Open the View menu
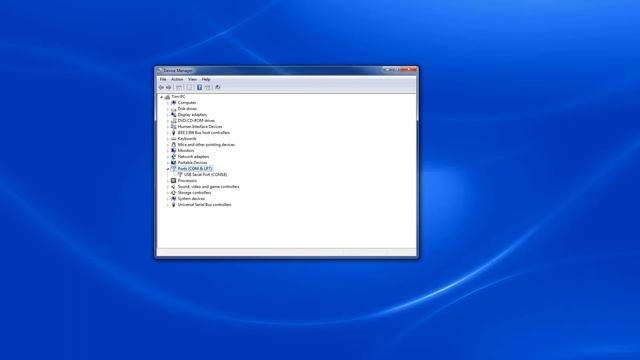Viewport: 640px width, 360px height. pos(192,79)
